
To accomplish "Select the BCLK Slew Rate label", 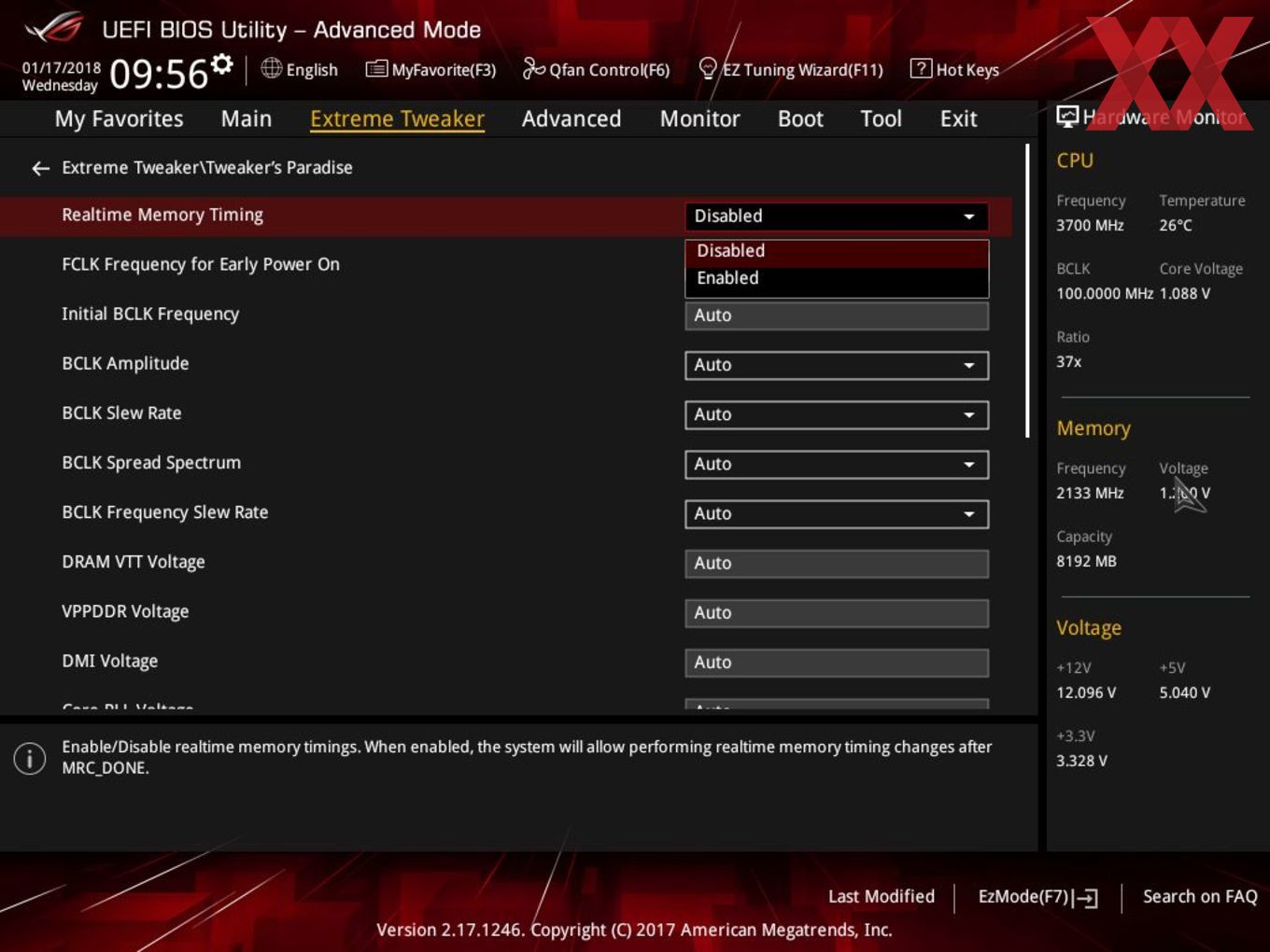I will click(x=121, y=413).
